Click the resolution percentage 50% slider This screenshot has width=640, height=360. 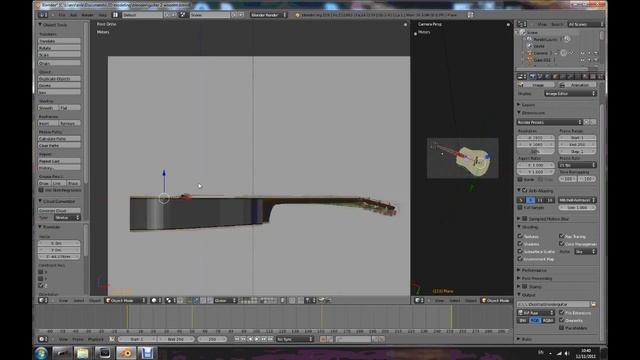pyautogui.click(x=536, y=151)
